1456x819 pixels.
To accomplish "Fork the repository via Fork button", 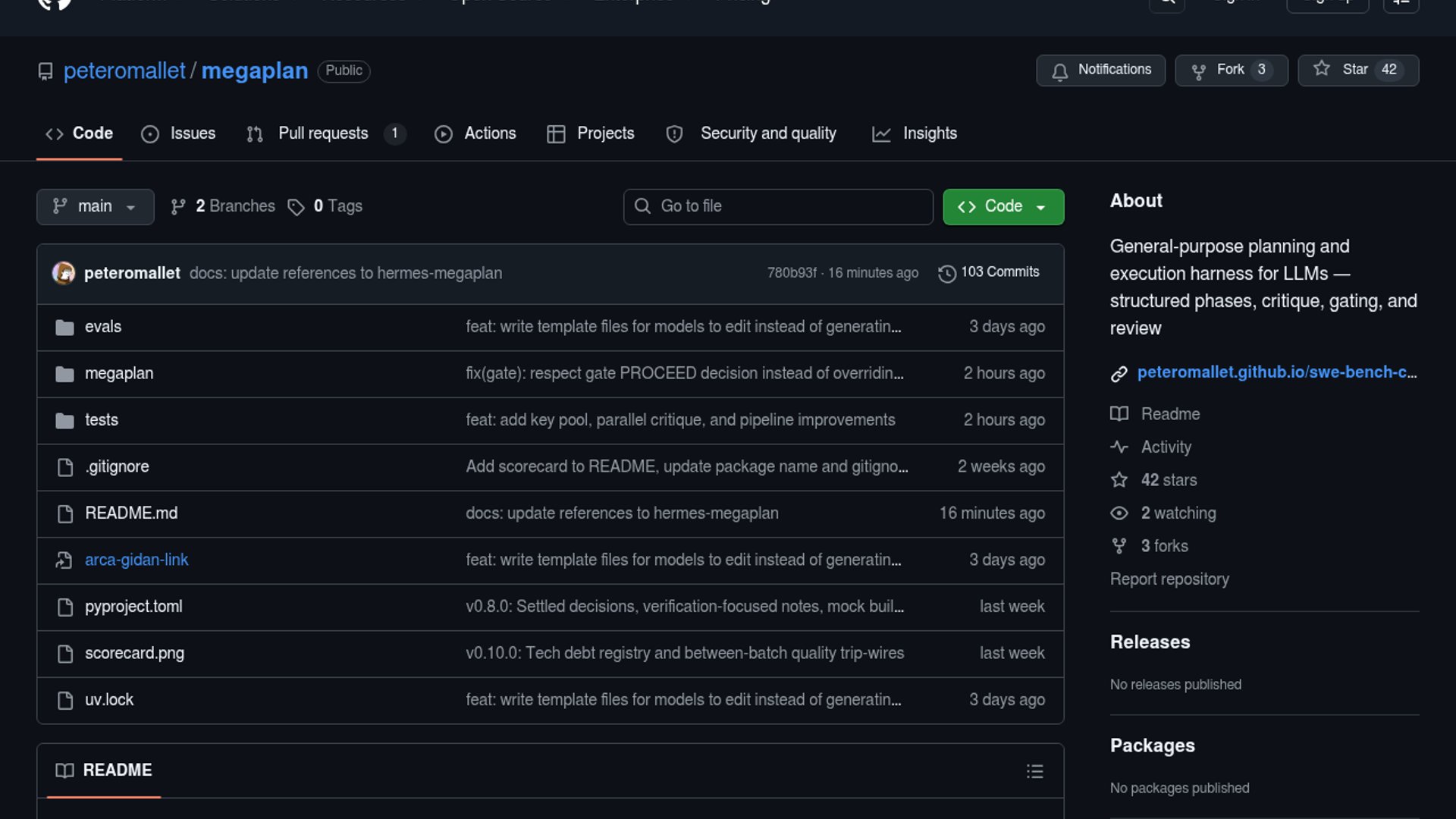I will pos(1230,70).
